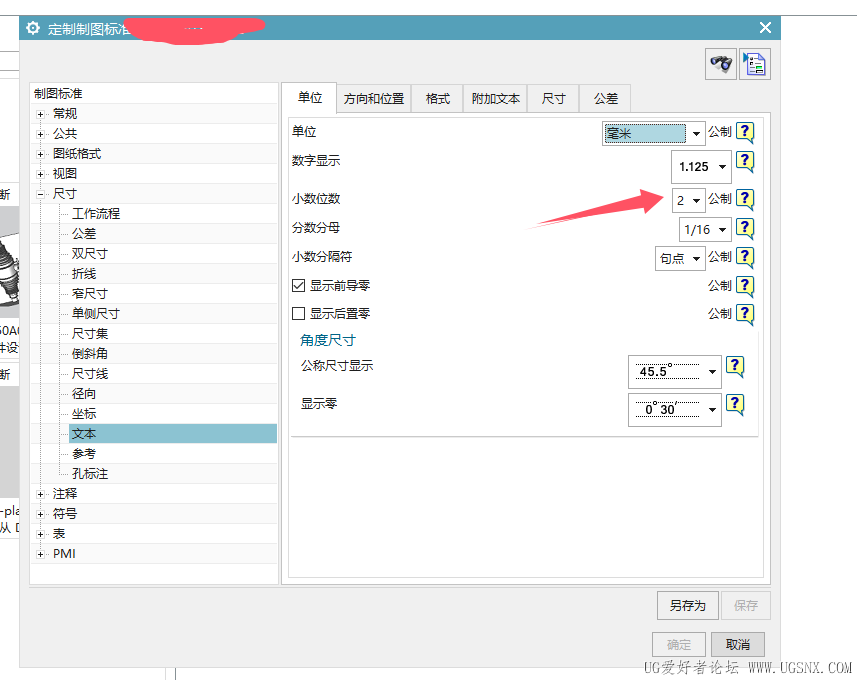Open the 单位 毫米 dropdown
The height and width of the screenshot is (680, 857).
[x=654, y=133]
